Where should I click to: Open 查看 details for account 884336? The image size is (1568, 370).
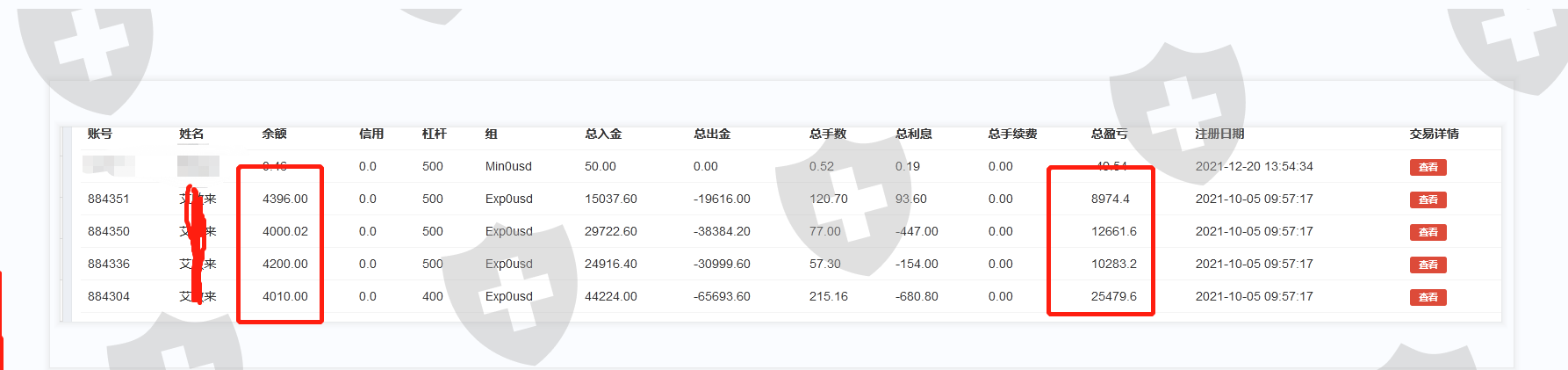tap(1428, 265)
